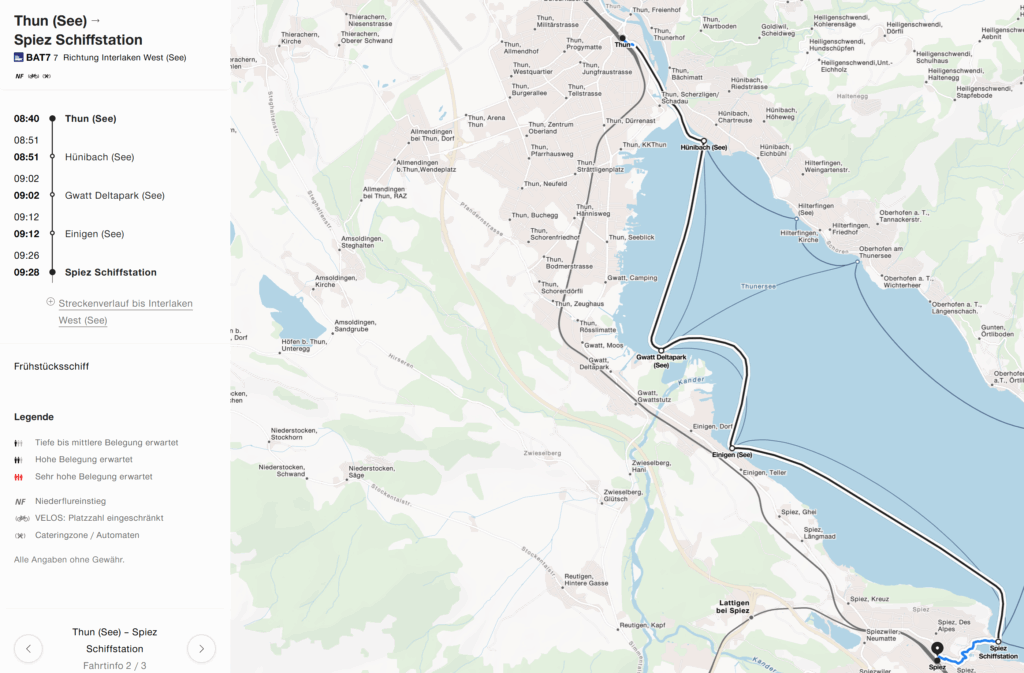This screenshot has height=673, width=1024.
Task: Click 'Sehr hohe Belegung erwartet' text
Action: [x=94, y=477]
